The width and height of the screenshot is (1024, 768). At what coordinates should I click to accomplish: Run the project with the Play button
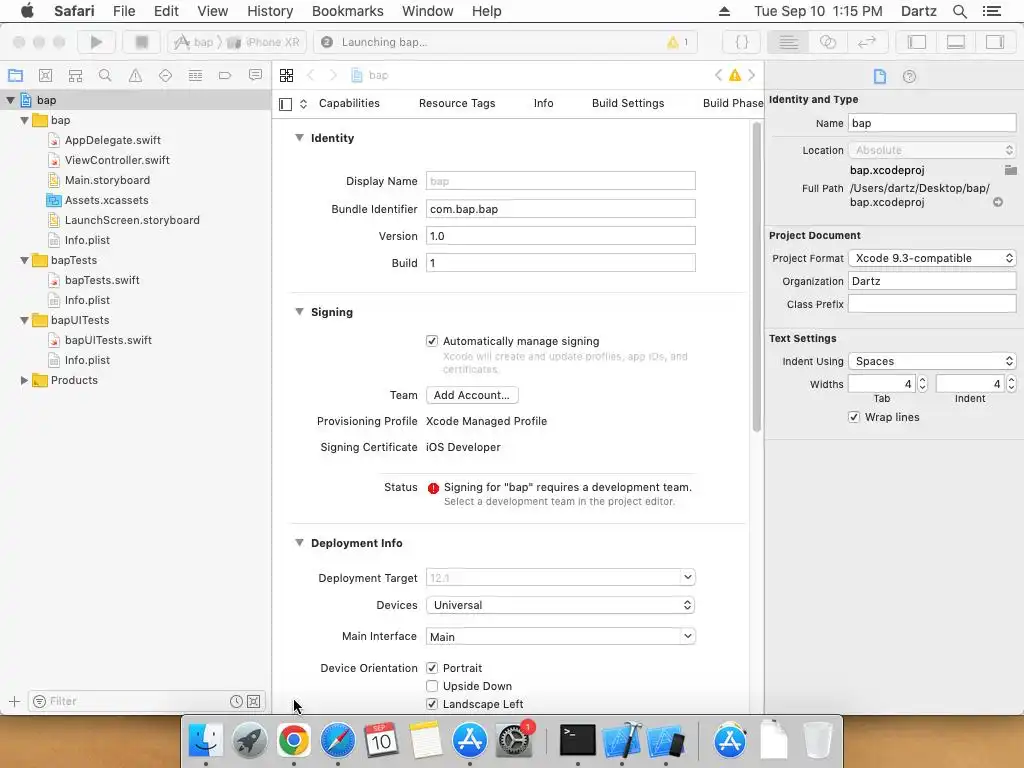(96, 42)
